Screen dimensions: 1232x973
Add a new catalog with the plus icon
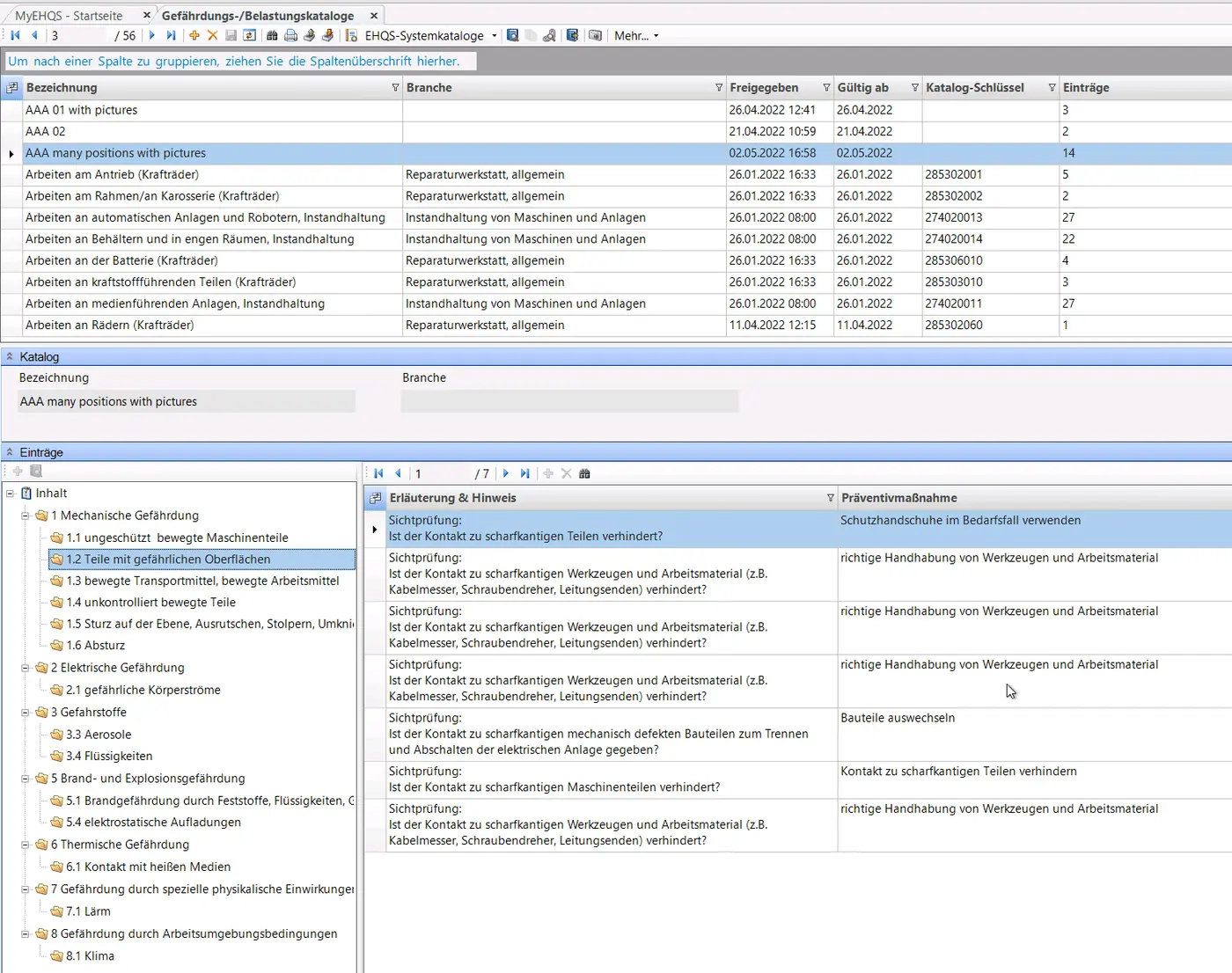(x=194, y=35)
